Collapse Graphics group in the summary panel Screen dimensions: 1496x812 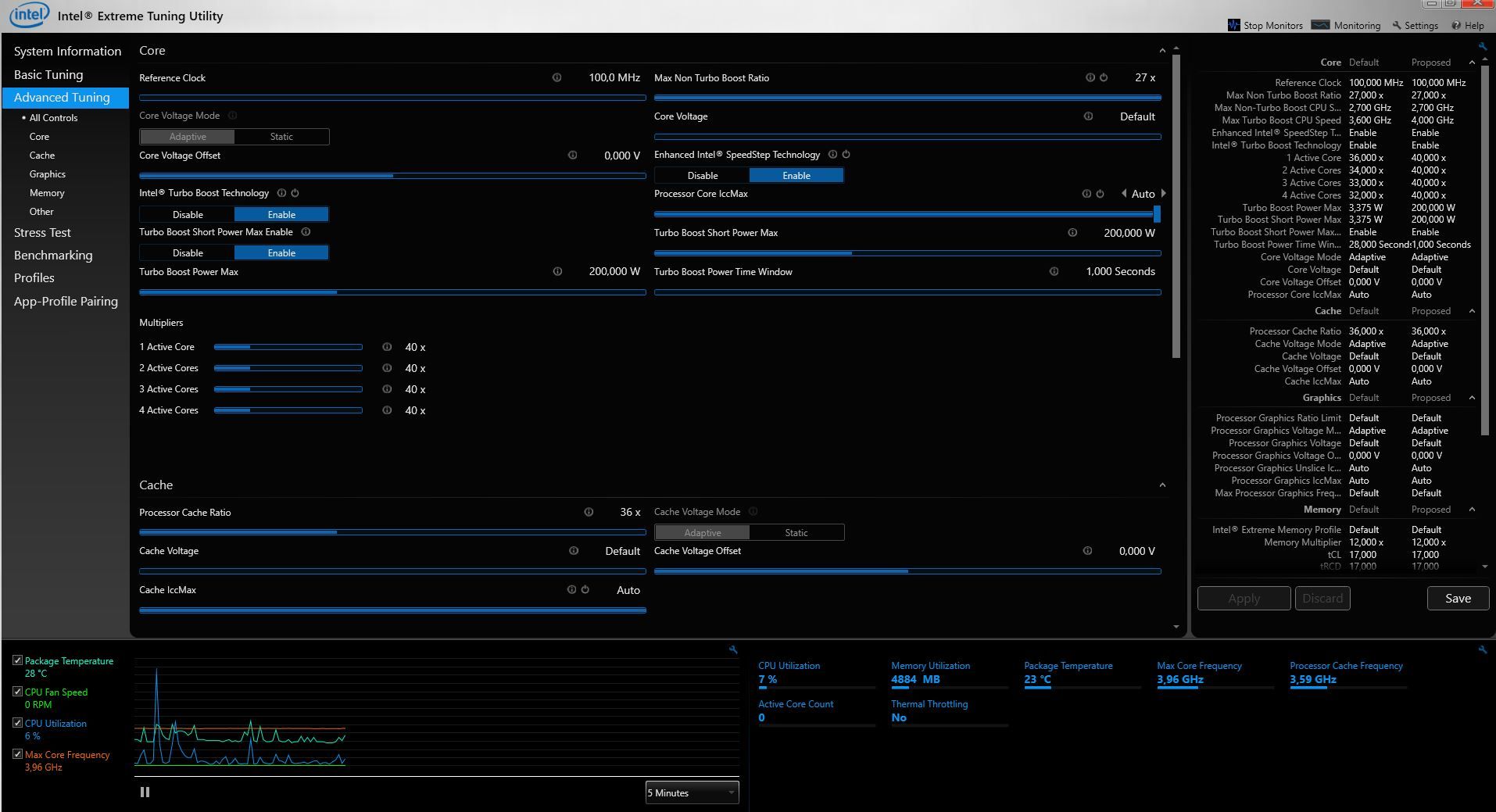click(x=1472, y=398)
